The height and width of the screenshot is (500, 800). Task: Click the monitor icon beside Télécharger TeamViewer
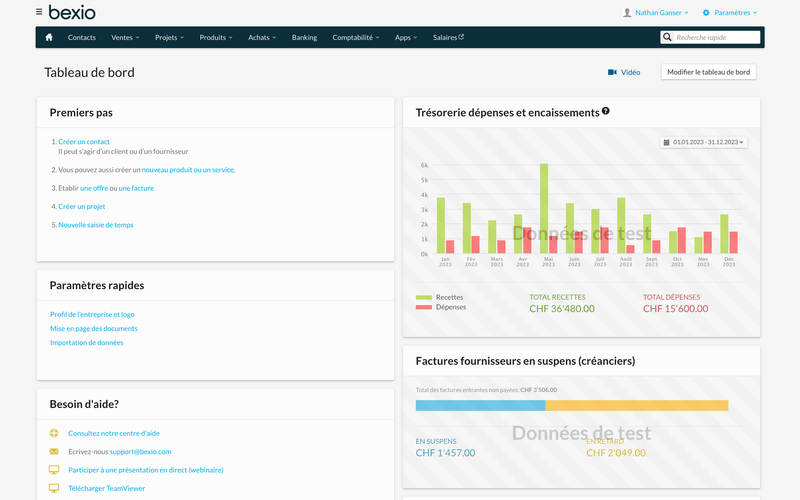[x=54, y=487]
